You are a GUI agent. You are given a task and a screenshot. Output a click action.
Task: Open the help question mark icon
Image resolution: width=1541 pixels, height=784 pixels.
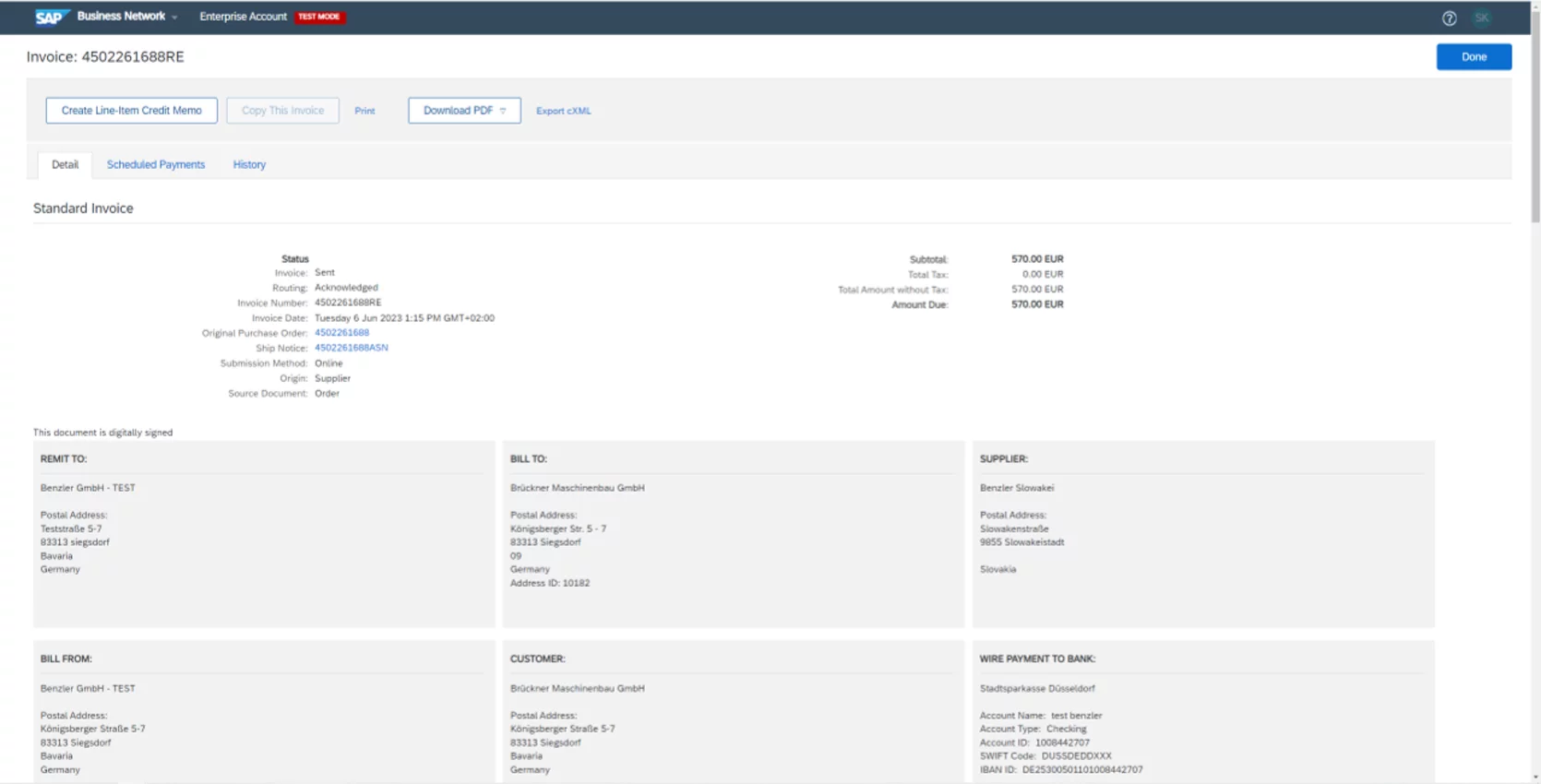(x=1449, y=18)
